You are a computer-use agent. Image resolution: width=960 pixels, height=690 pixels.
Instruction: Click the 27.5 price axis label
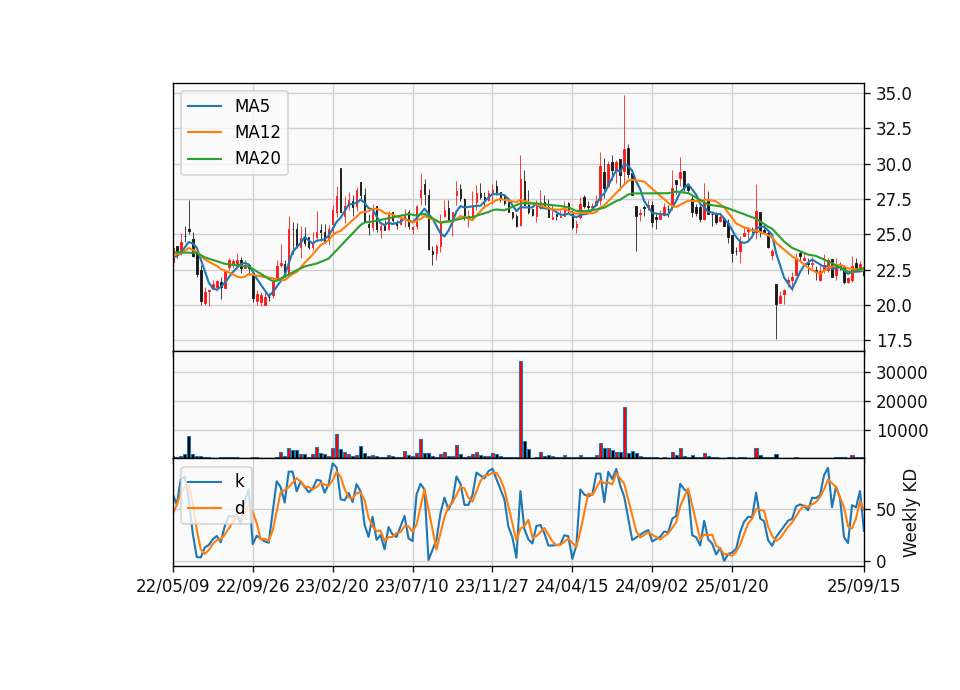tap(894, 200)
